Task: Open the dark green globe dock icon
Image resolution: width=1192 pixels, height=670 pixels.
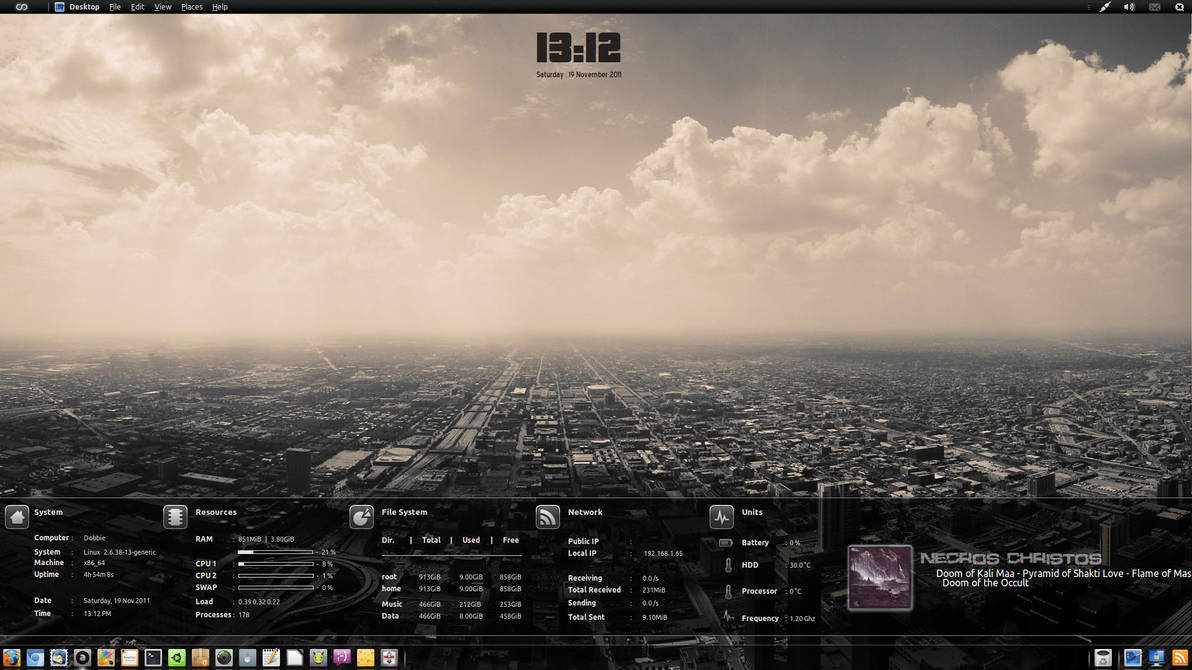Action: [x=224, y=658]
